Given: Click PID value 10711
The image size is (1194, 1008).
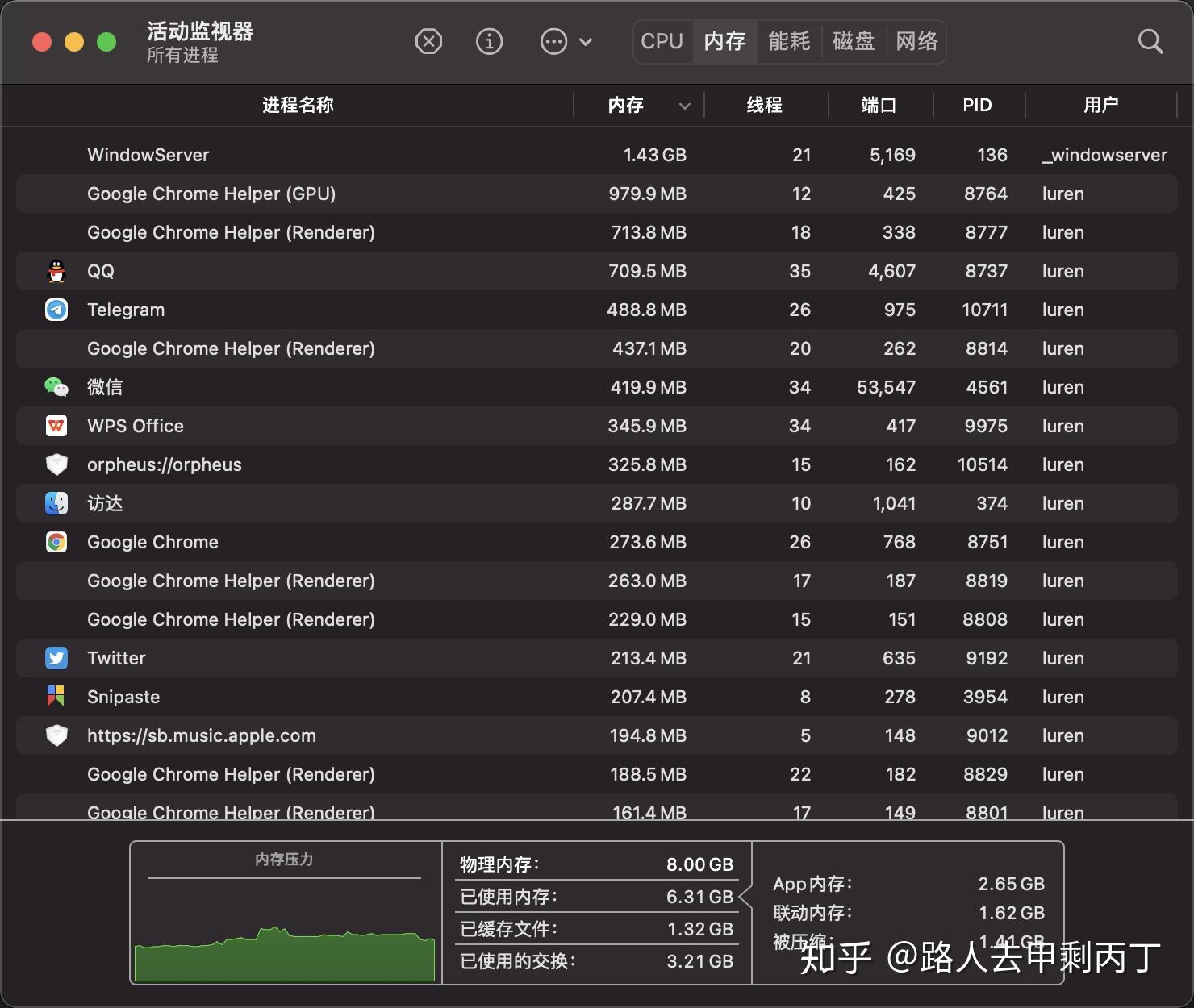Looking at the screenshot, I should [984, 310].
